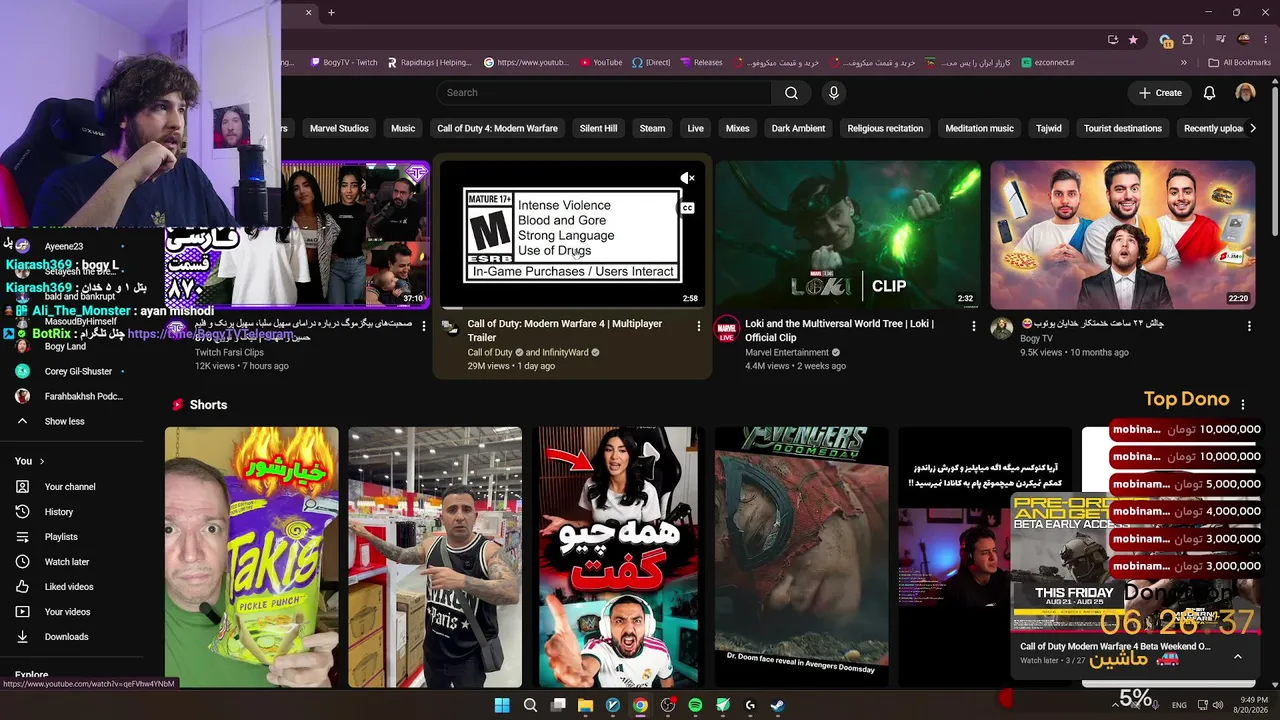
Task: Open the Chrome extensions puzzle icon
Action: [x=1188, y=39]
